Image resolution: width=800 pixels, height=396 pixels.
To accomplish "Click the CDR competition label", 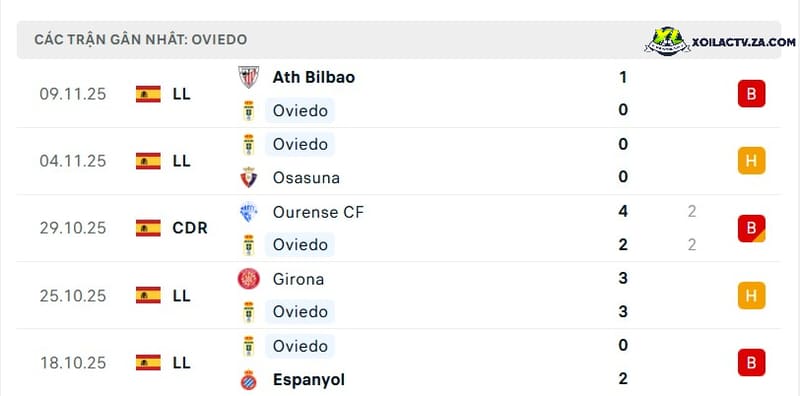I will tap(190, 228).
